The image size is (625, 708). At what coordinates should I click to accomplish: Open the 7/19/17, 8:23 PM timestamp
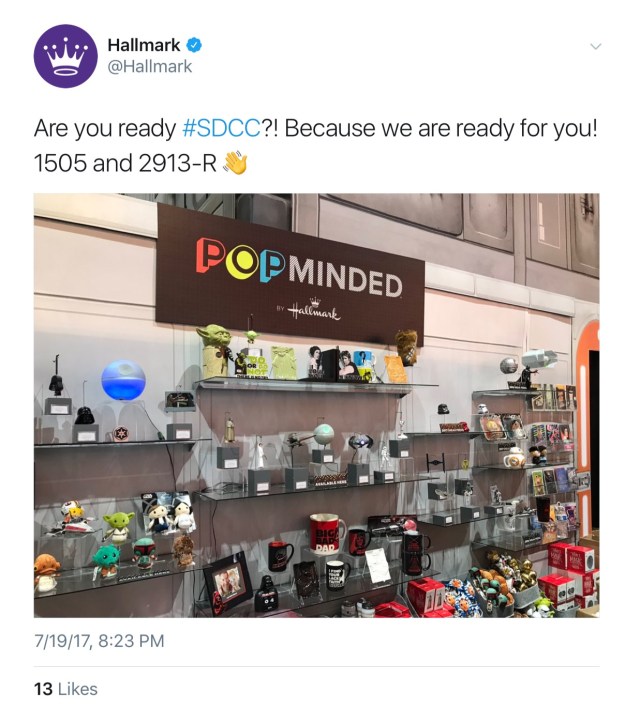[x=99, y=641]
